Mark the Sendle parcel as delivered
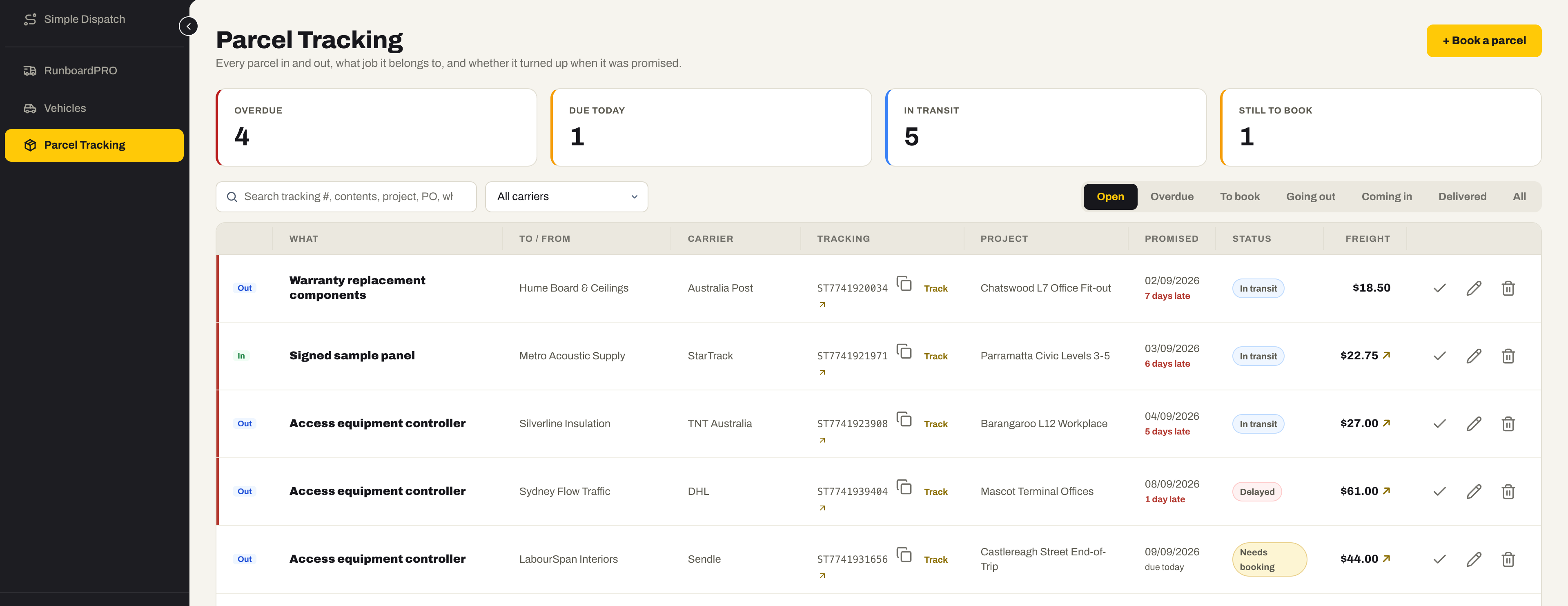Screen dimensions: 1568x606 1439,560
